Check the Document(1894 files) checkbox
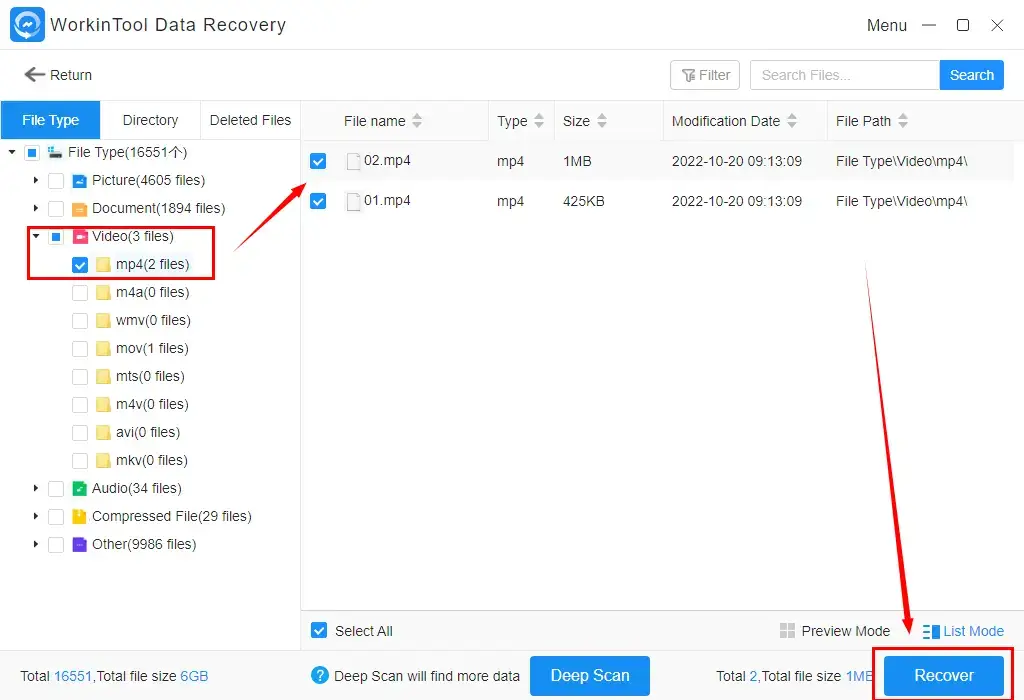 tap(56, 209)
